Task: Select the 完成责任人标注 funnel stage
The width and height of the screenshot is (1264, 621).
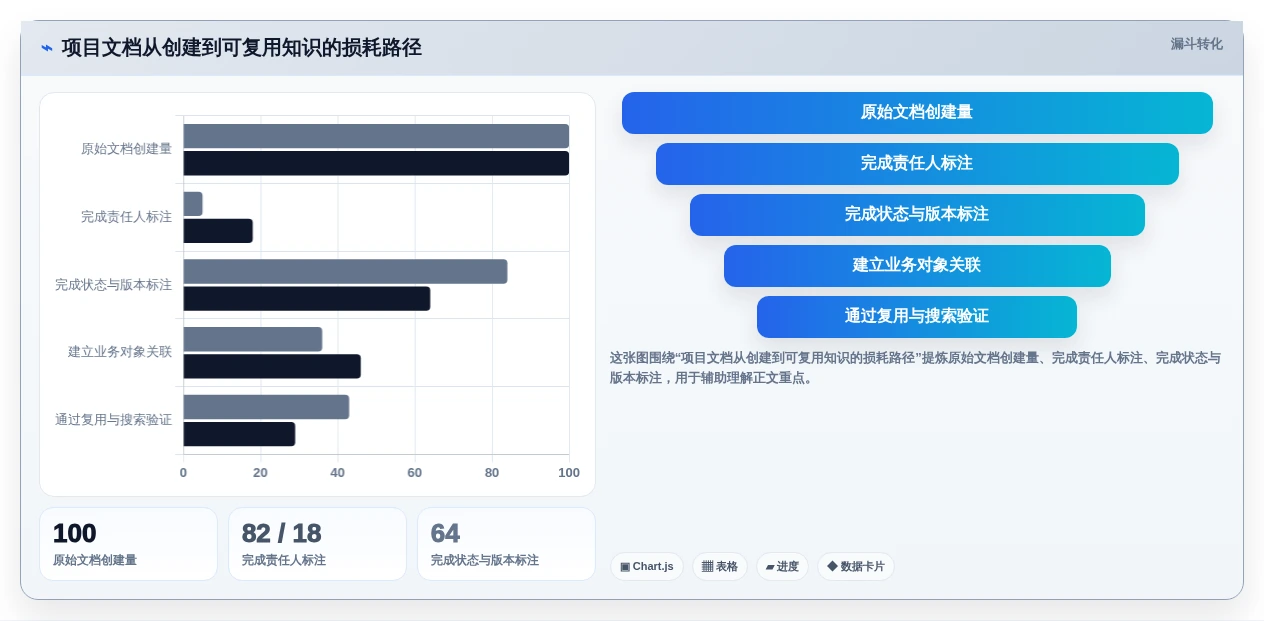Action: click(917, 164)
